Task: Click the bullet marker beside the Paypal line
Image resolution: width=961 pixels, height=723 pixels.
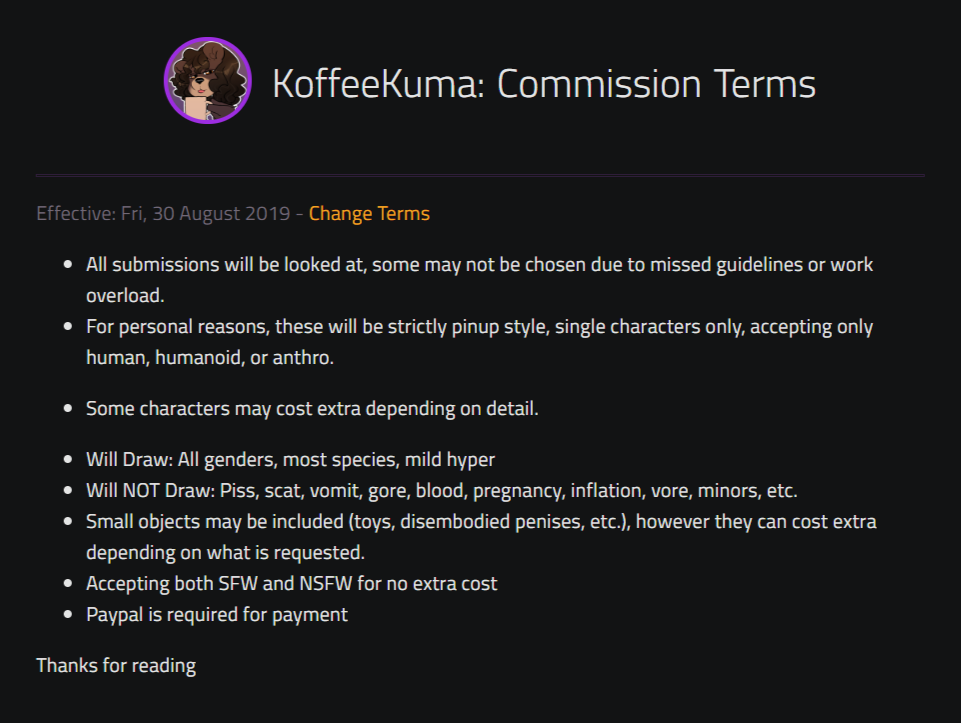Action: click(x=68, y=615)
